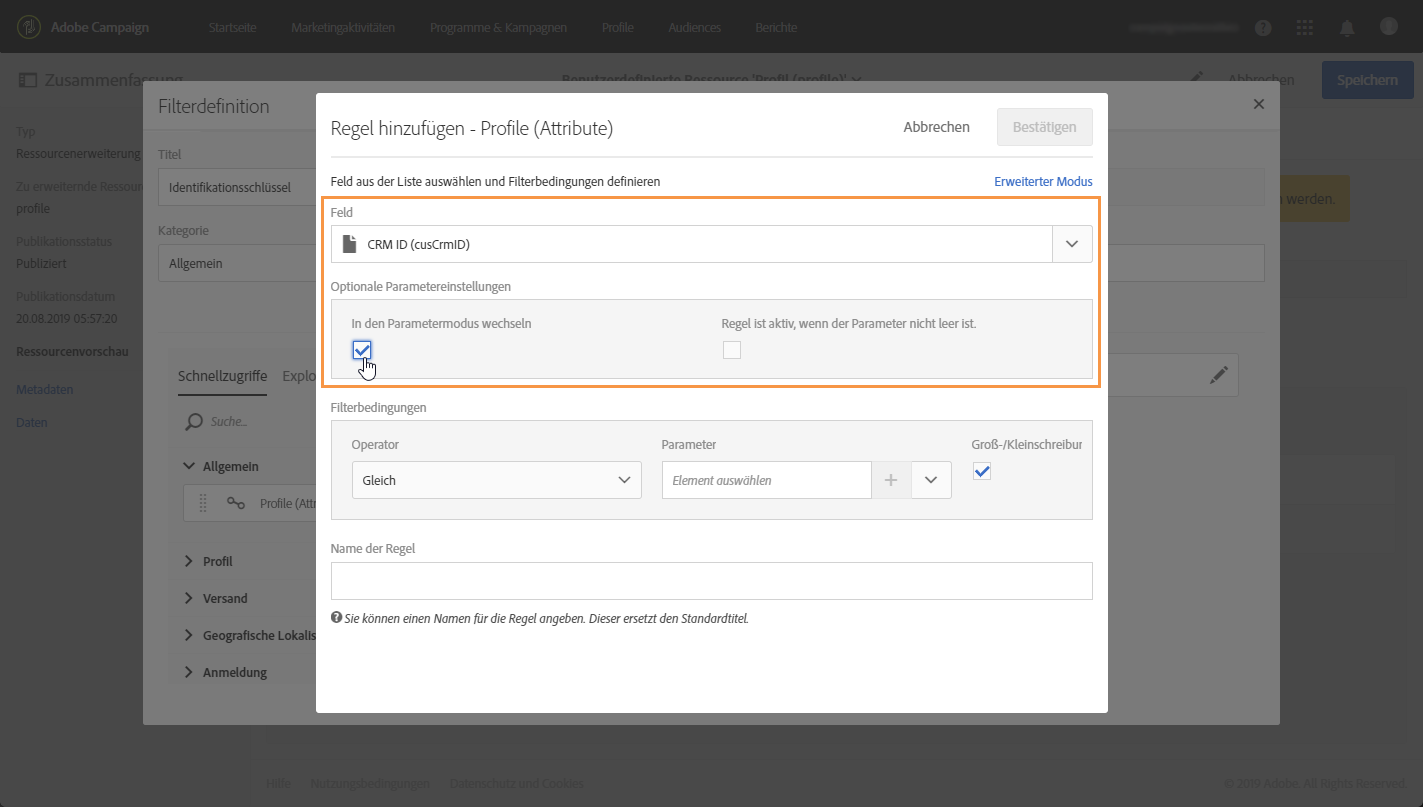Click the 'Name der Regel' input field

(711, 581)
